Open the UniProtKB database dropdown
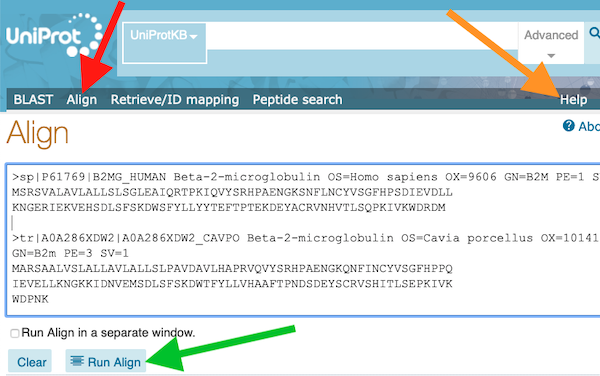 click(x=164, y=43)
